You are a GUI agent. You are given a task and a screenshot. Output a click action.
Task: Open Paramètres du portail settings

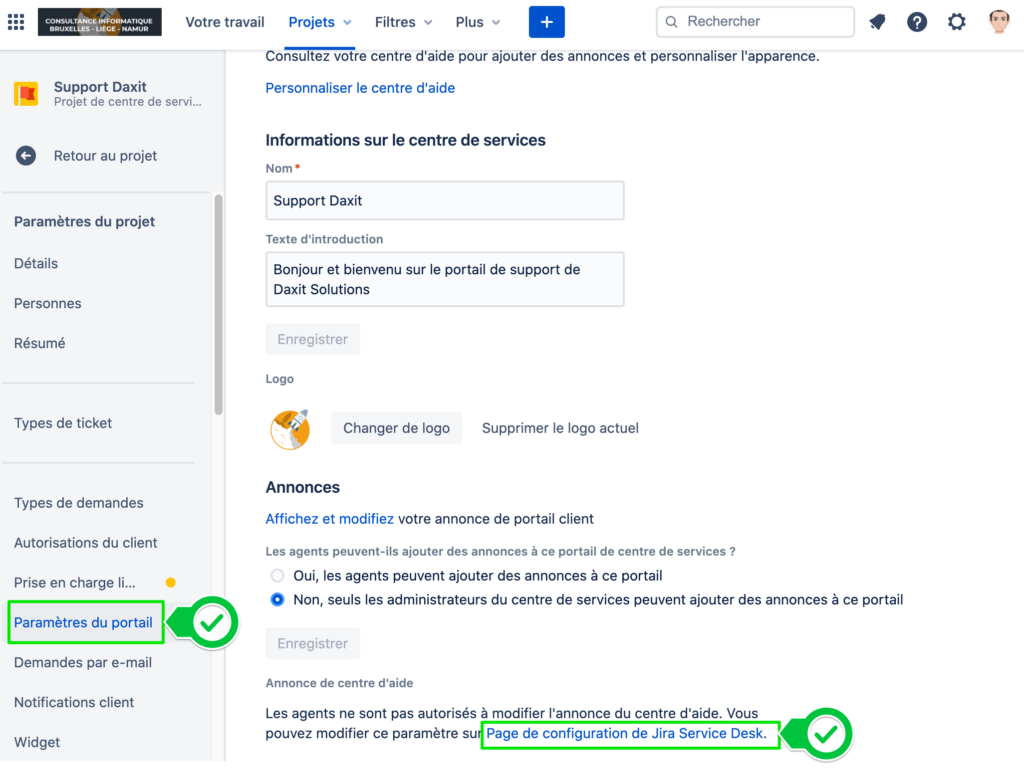[83, 622]
